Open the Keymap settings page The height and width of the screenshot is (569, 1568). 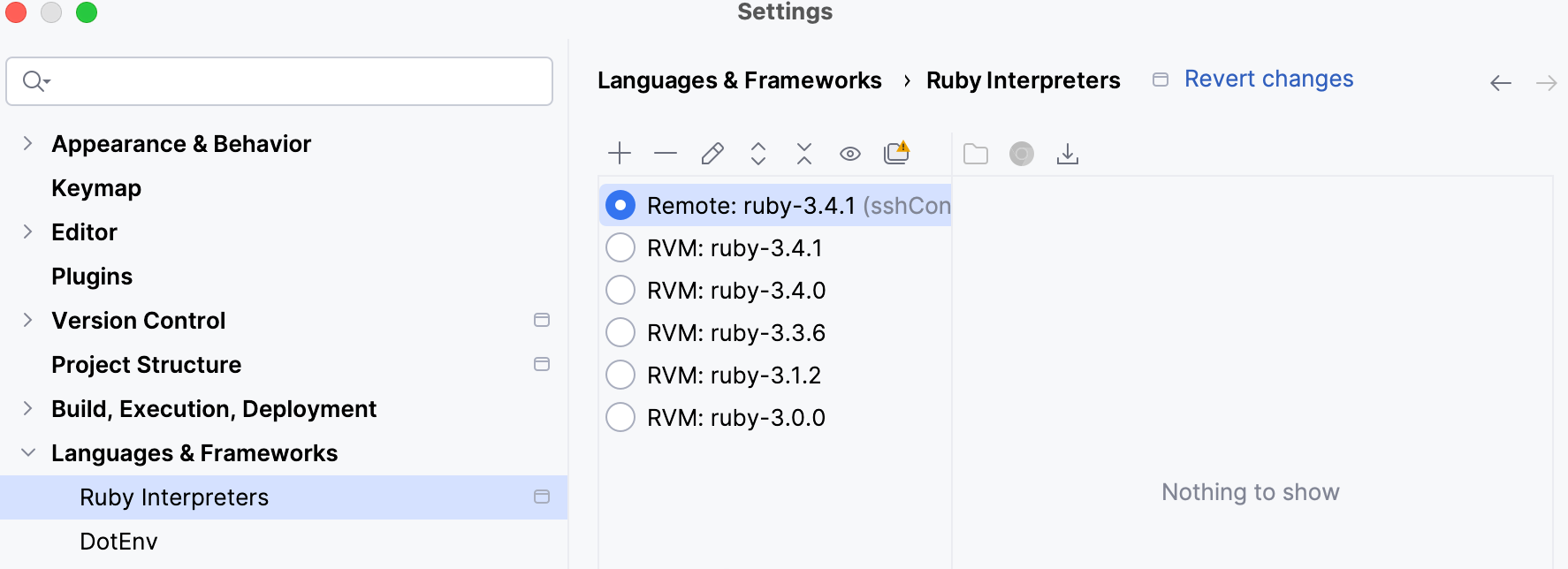click(x=95, y=187)
